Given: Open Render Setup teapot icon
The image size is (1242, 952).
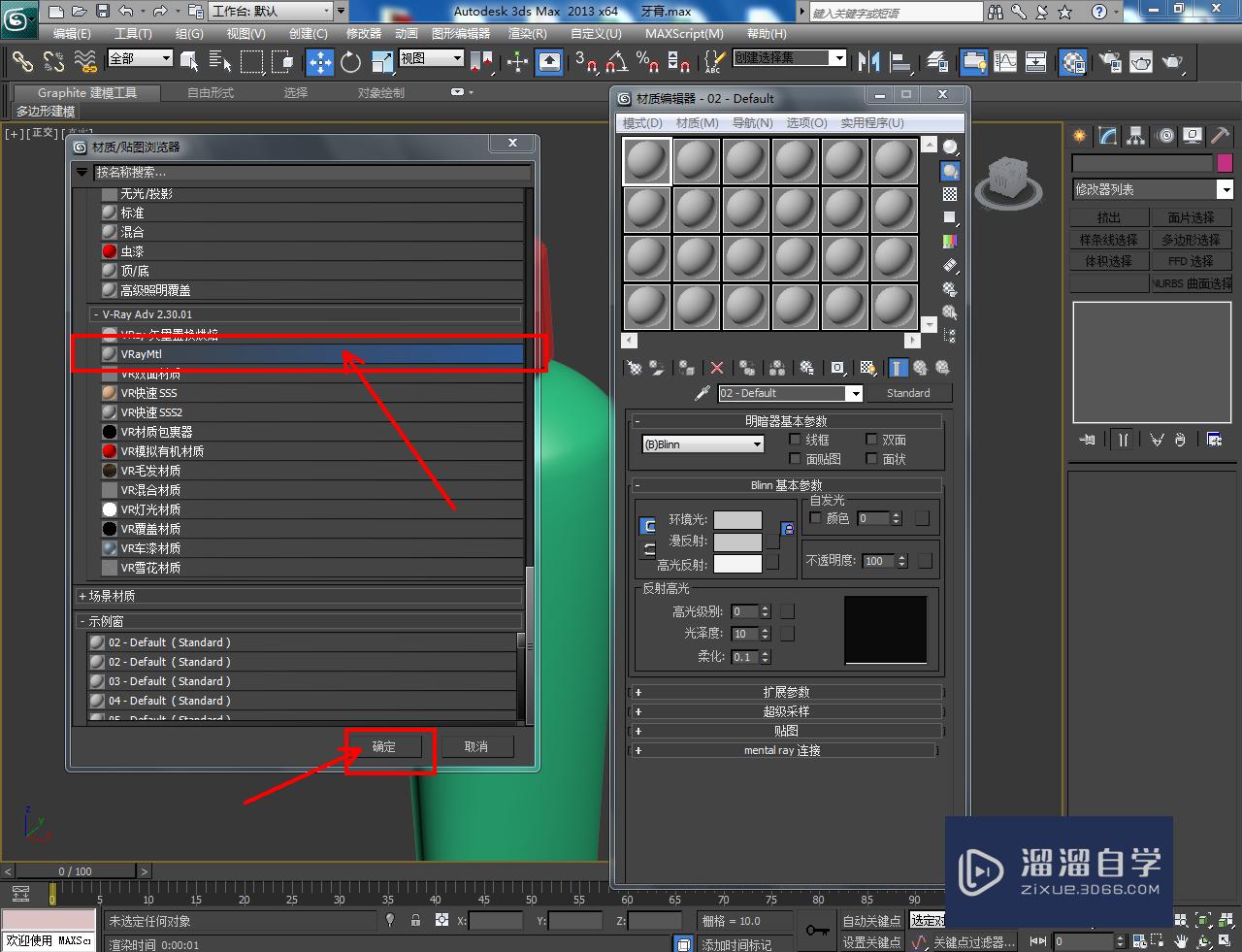Looking at the screenshot, I should (1110, 62).
